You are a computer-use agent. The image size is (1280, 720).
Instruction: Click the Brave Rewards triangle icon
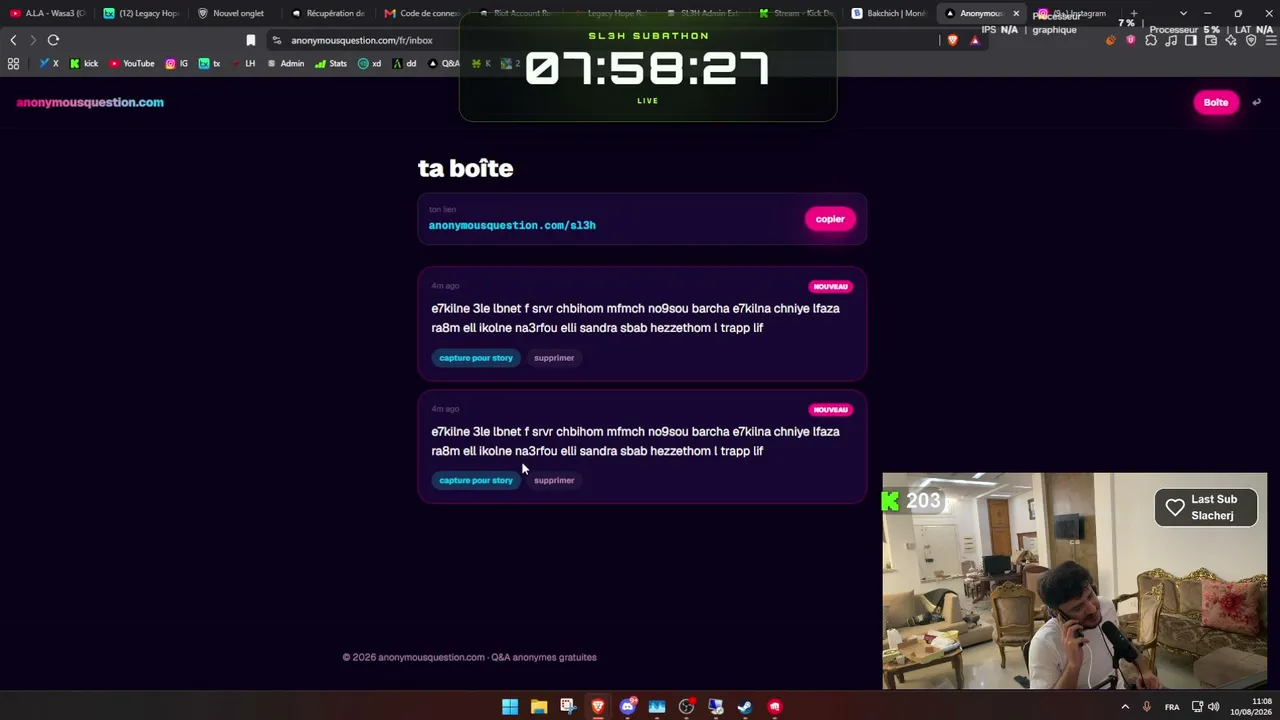click(x=975, y=40)
